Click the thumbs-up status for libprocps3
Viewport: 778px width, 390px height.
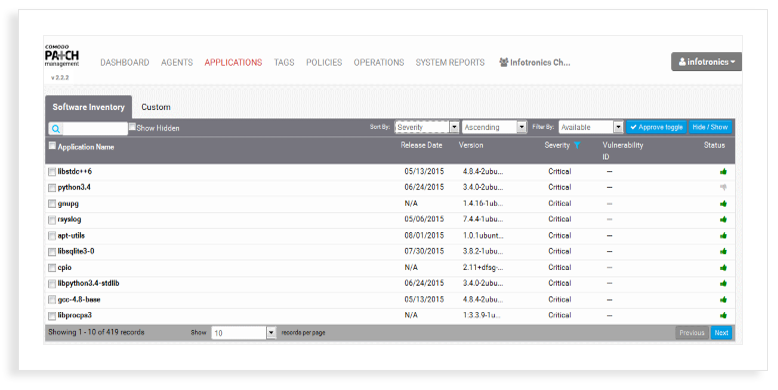click(723, 316)
